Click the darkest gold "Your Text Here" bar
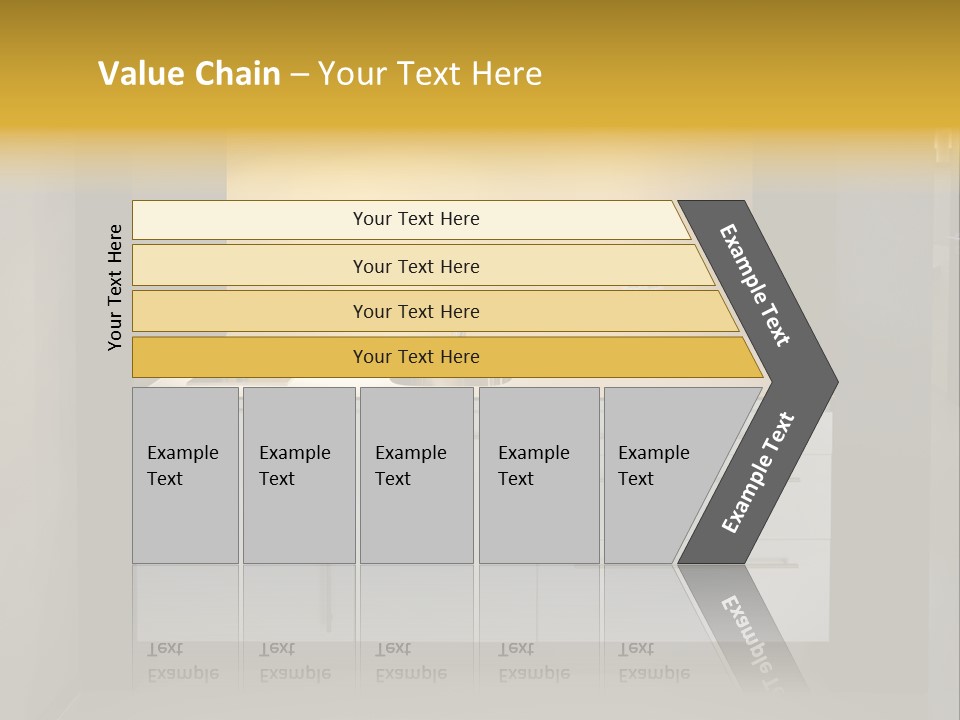This screenshot has height=720, width=960. tap(416, 357)
